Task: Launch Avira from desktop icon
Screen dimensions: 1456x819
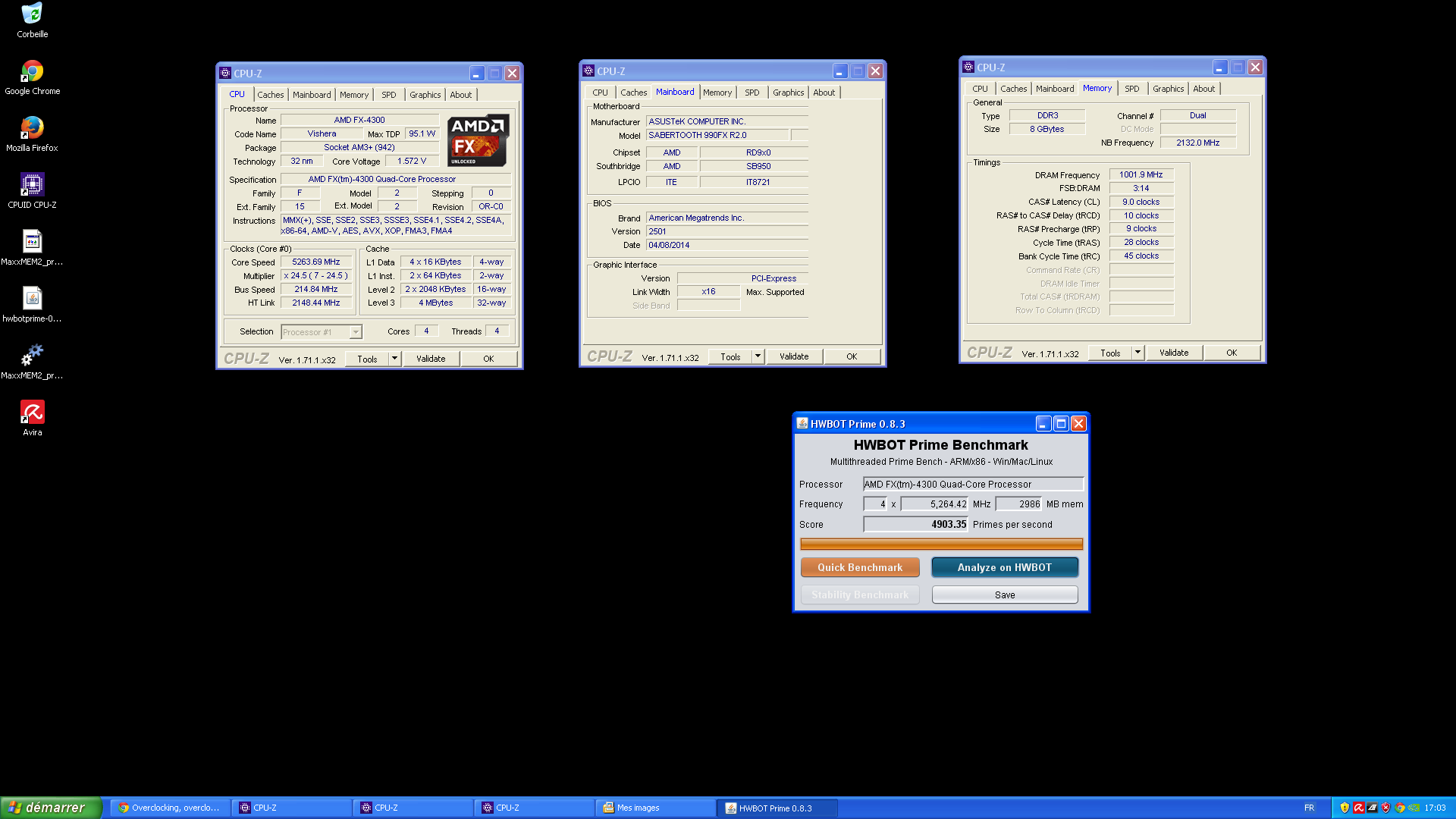Action: pyautogui.click(x=32, y=419)
